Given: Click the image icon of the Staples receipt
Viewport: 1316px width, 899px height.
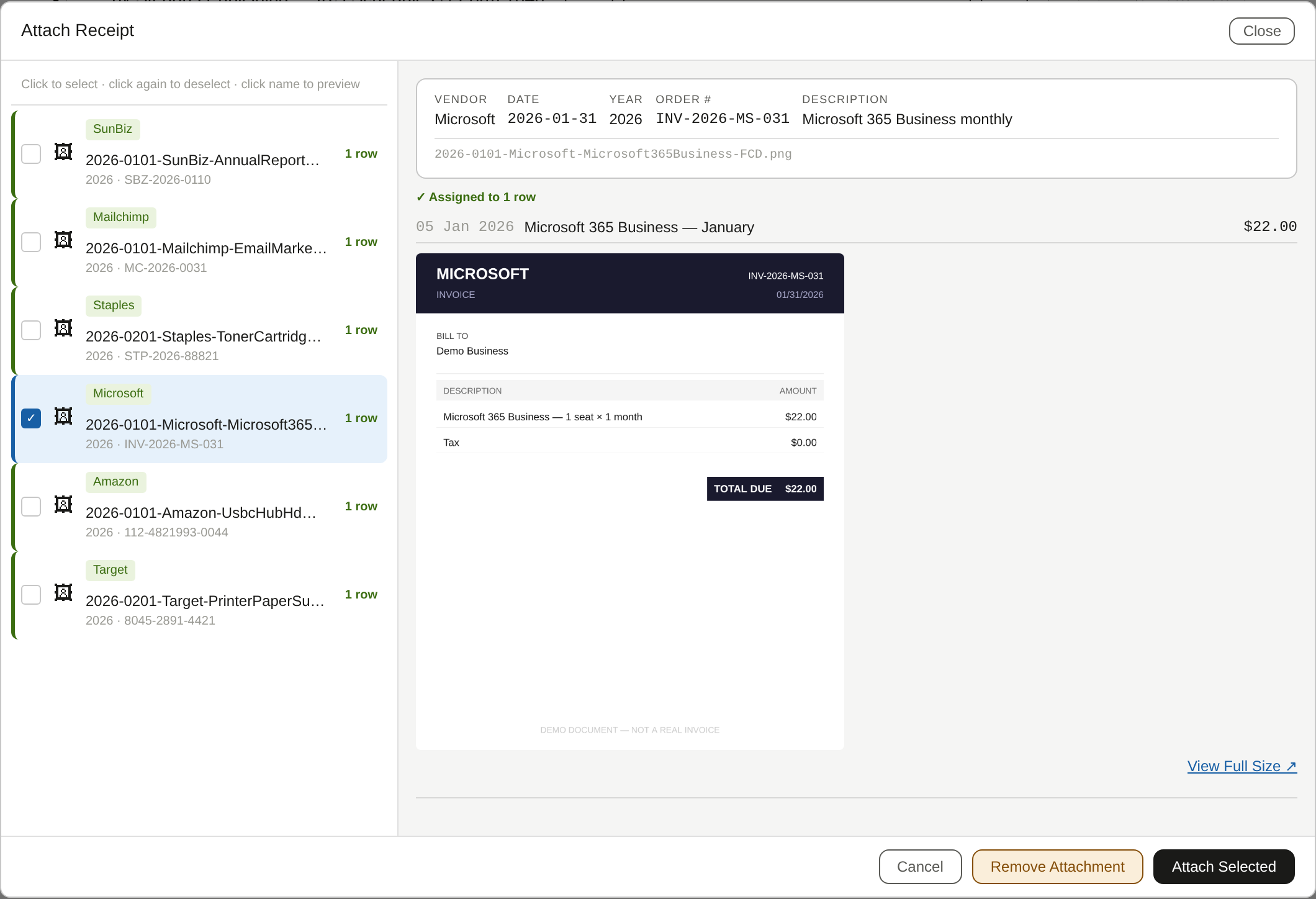Looking at the screenshot, I should 63,328.
